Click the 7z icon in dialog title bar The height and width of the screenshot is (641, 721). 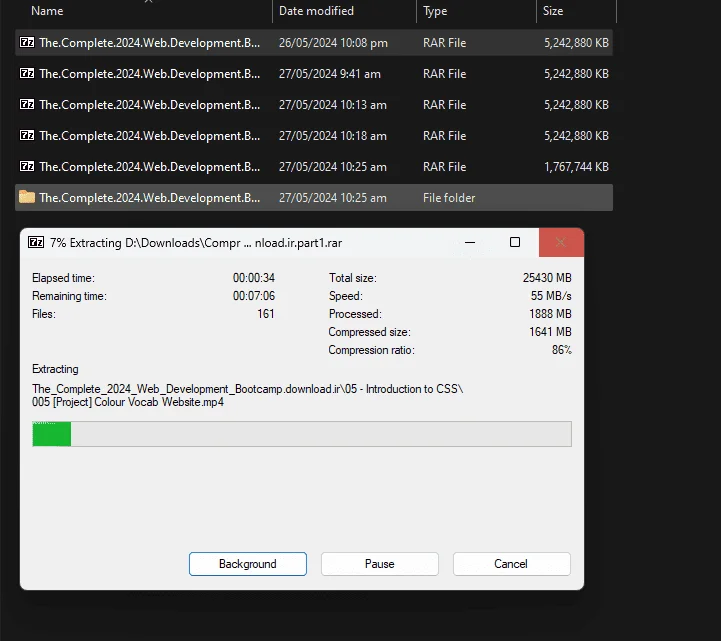point(36,242)
